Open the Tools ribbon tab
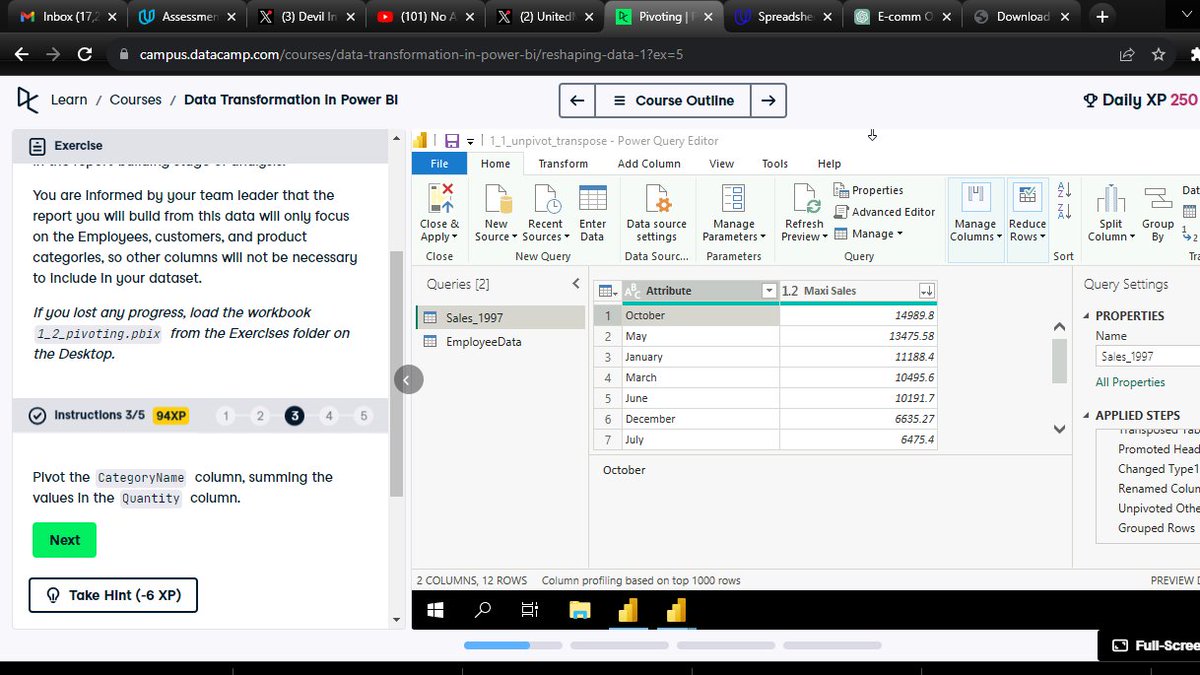This screenshot has width=1200, height=675. (x=775, y=164)
